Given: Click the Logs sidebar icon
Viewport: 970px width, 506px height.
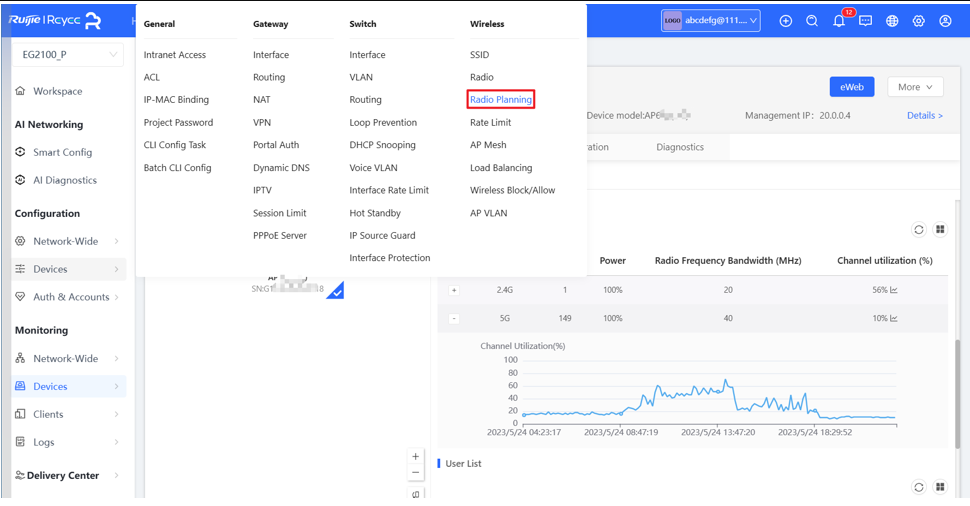Looking at the screenshot, I should (20, 442).
